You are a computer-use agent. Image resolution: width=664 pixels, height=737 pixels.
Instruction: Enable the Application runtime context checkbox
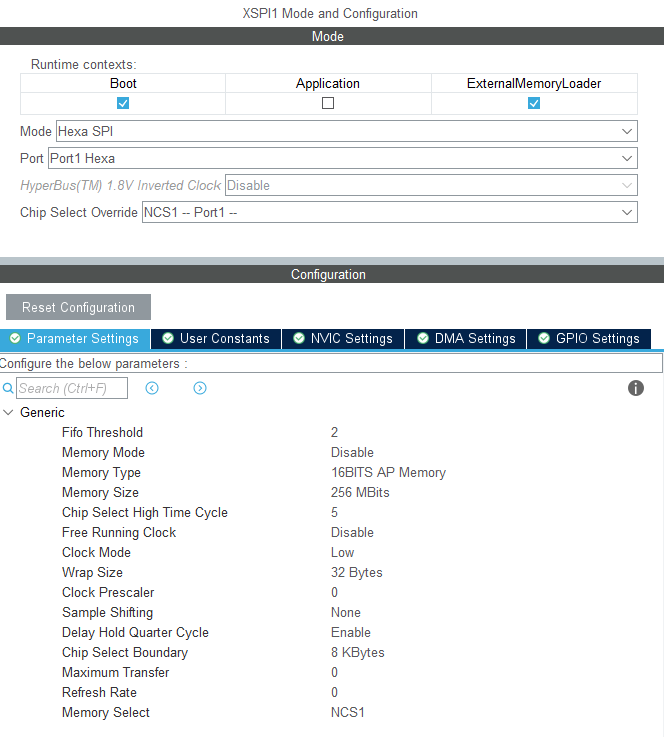point(328,103)
